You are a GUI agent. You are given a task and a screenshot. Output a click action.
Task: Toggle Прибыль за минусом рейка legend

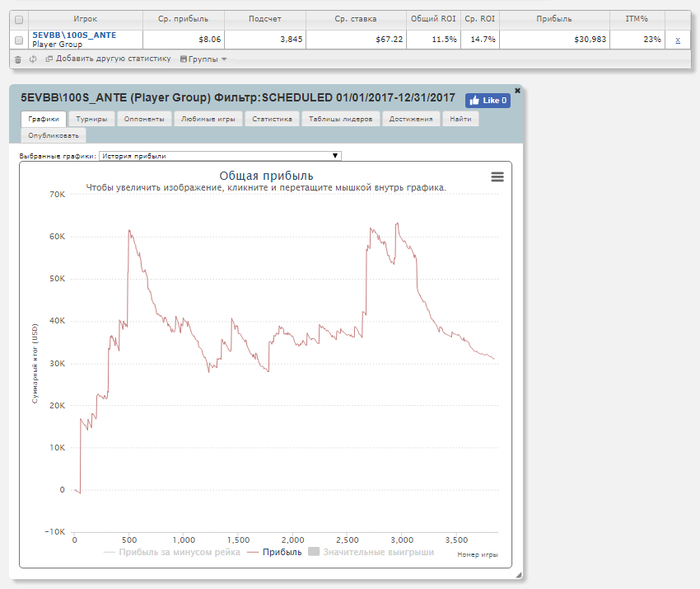(x=172, y=552)
